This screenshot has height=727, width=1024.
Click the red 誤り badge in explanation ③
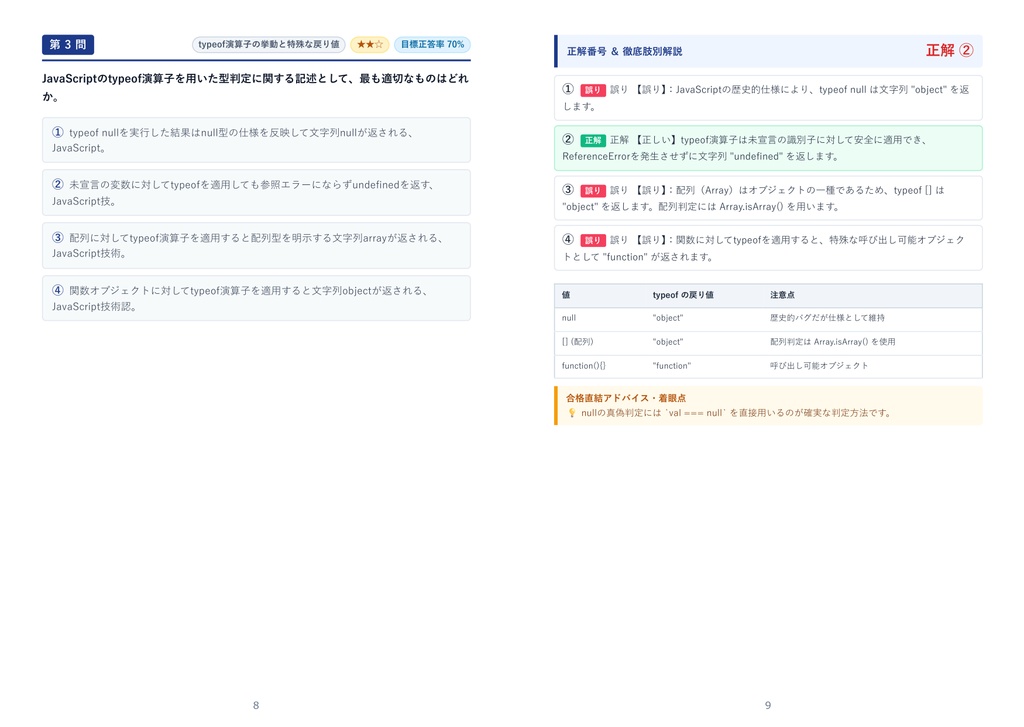pyautogui.click(x=593, y=191)
